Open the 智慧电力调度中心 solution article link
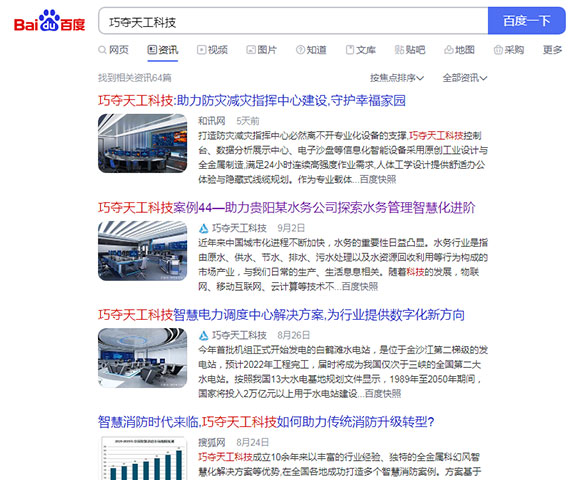 tap(281, 315)
